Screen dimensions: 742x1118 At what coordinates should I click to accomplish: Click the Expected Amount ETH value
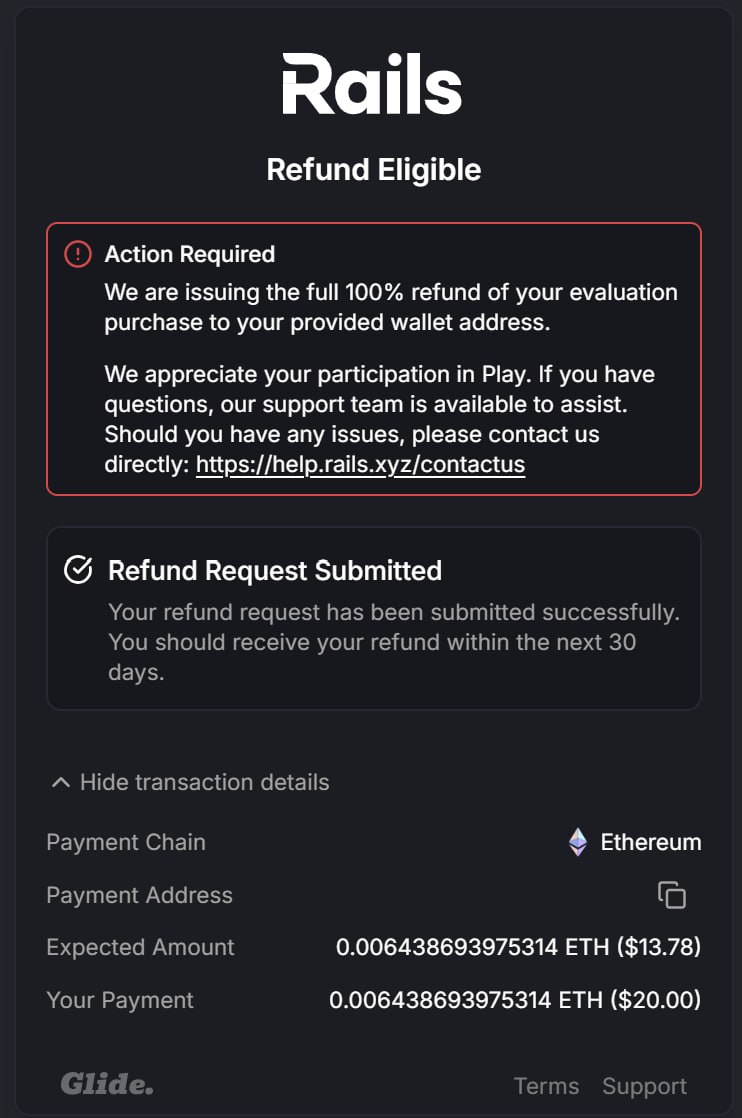tap(518, 947)
